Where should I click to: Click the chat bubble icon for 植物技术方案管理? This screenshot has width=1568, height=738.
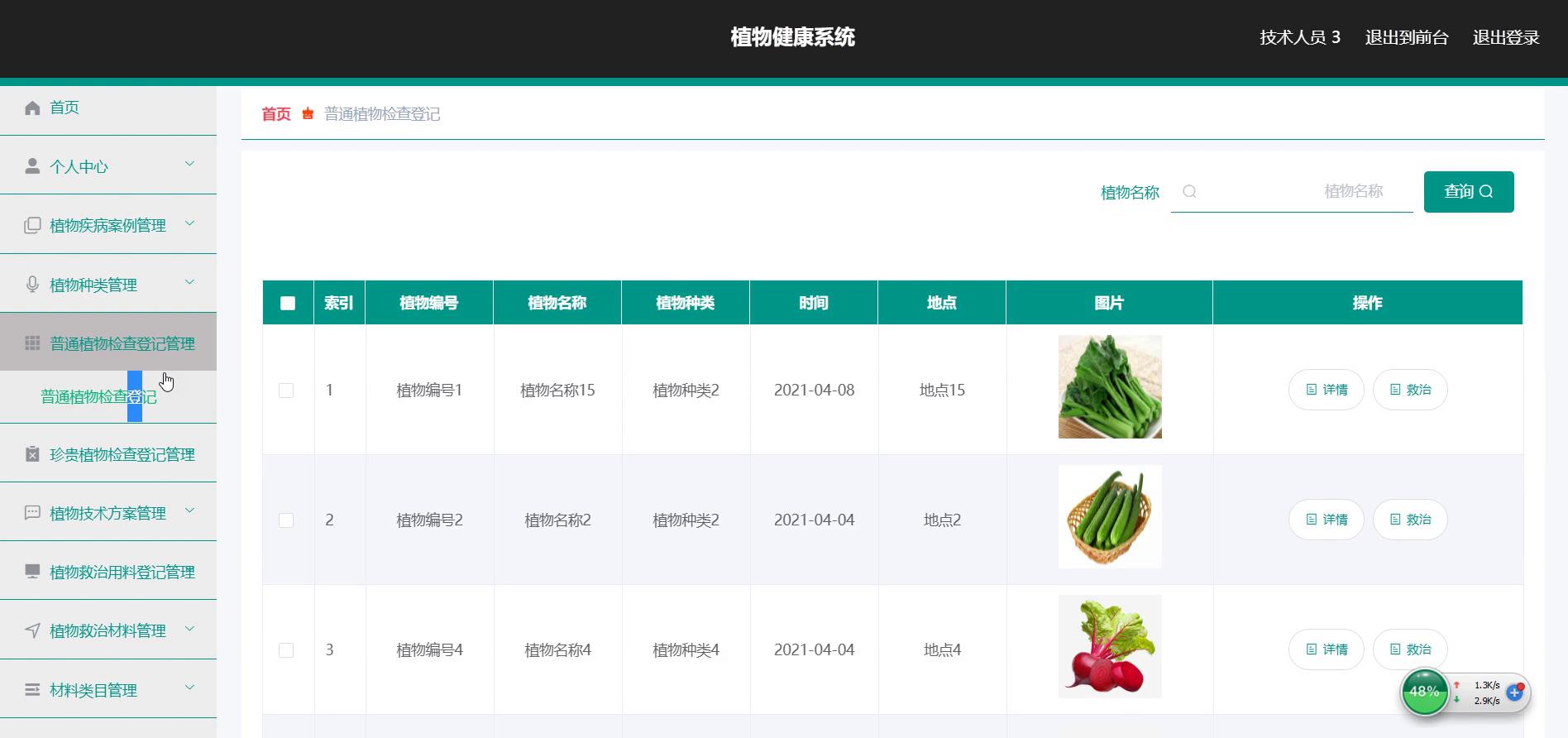(x=32, y=513)
